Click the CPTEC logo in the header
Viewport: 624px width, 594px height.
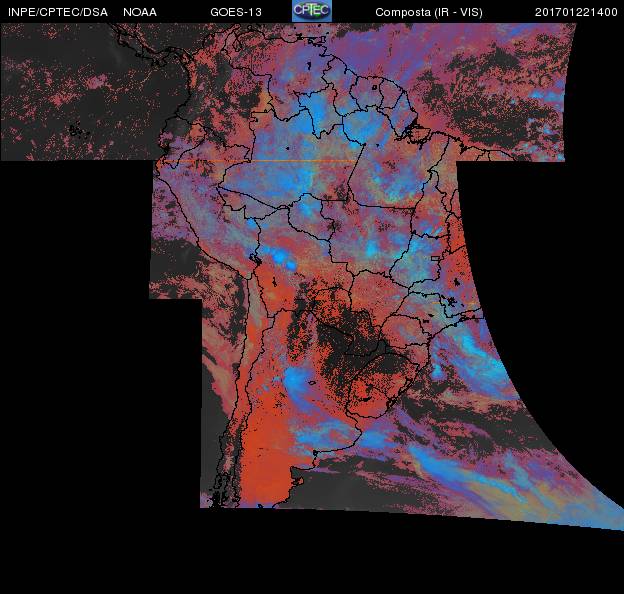tap(312, 11)
